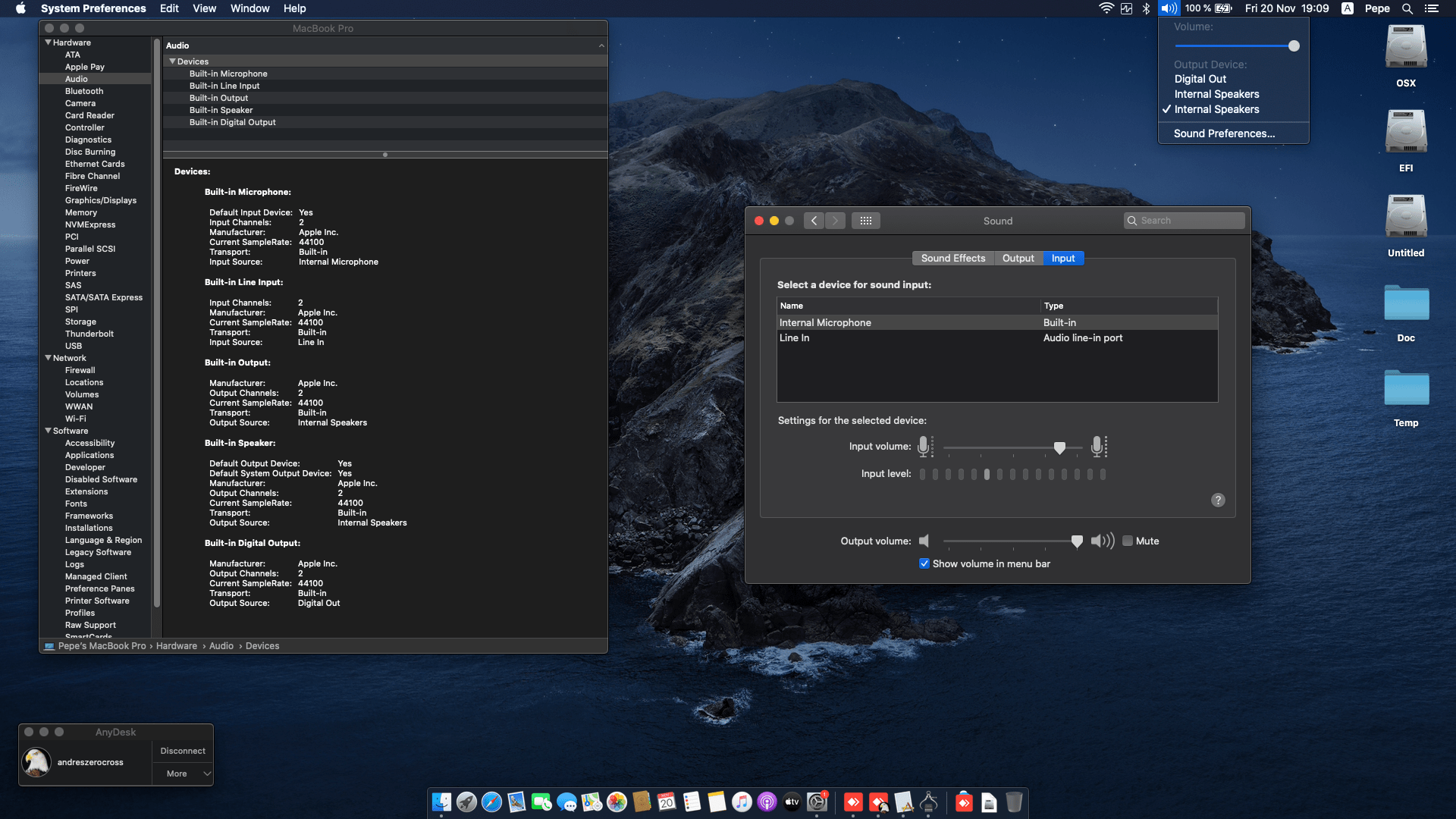Viewport: 1456px width, 819px height.
Task: Collapse the Hardware section in System Information sidebar
Action: tap(49, 42)
